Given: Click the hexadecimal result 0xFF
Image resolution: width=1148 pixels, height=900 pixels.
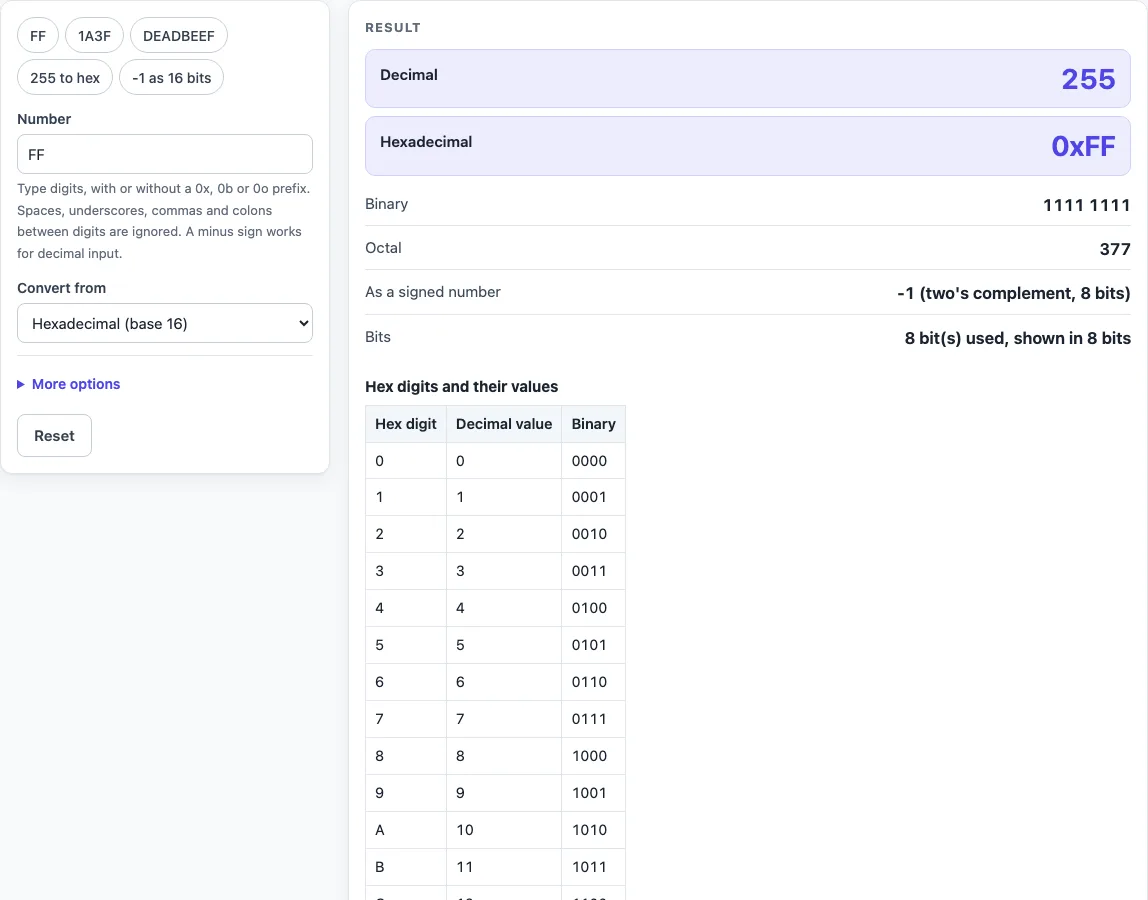Looking at the screenshot, I should (1083, 146).
